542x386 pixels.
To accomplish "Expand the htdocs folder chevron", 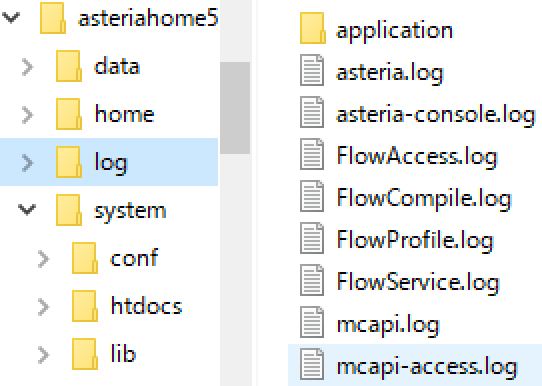I will [x=43, y=307].
